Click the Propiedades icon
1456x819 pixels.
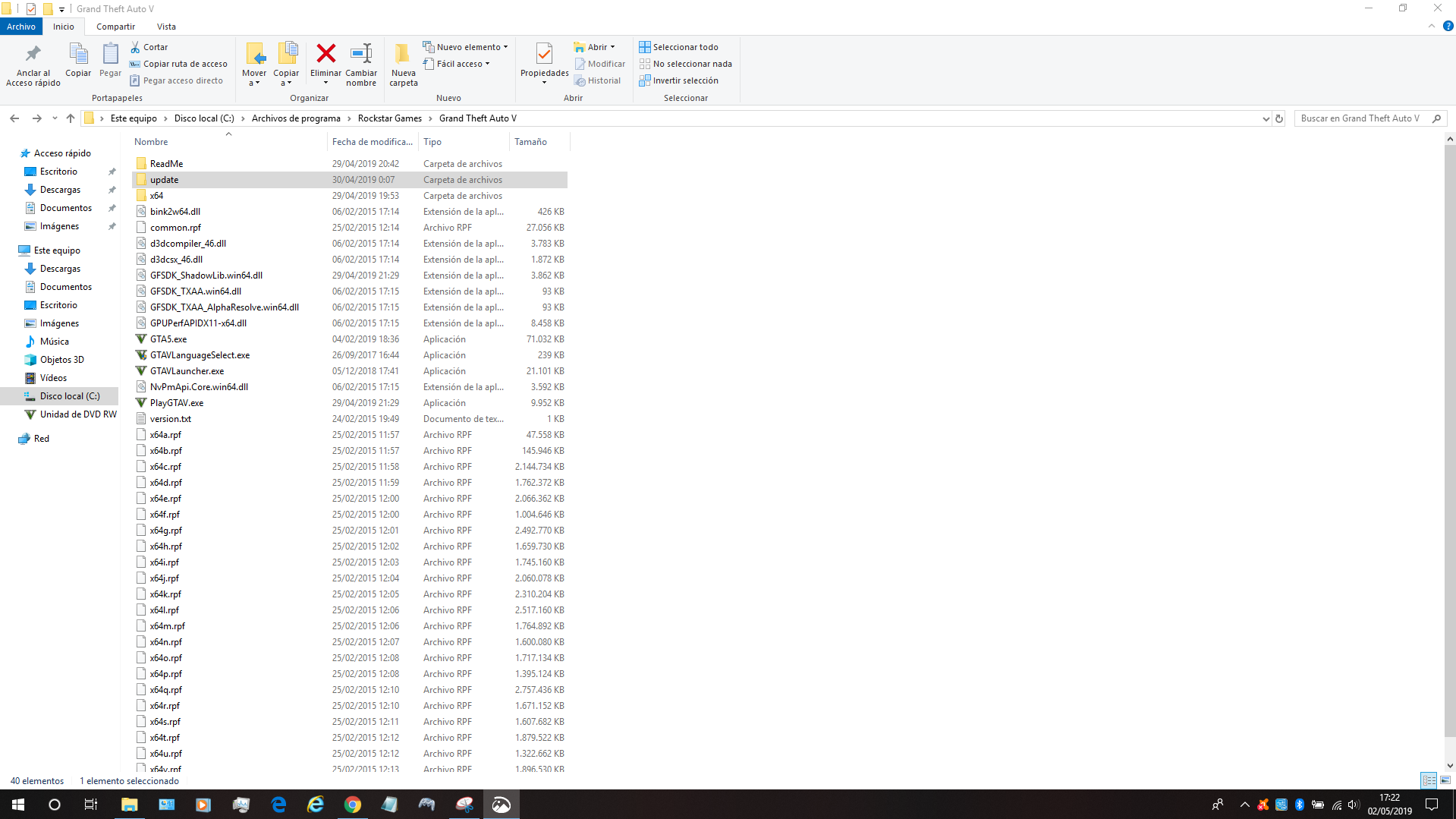(x=544, y=54)
